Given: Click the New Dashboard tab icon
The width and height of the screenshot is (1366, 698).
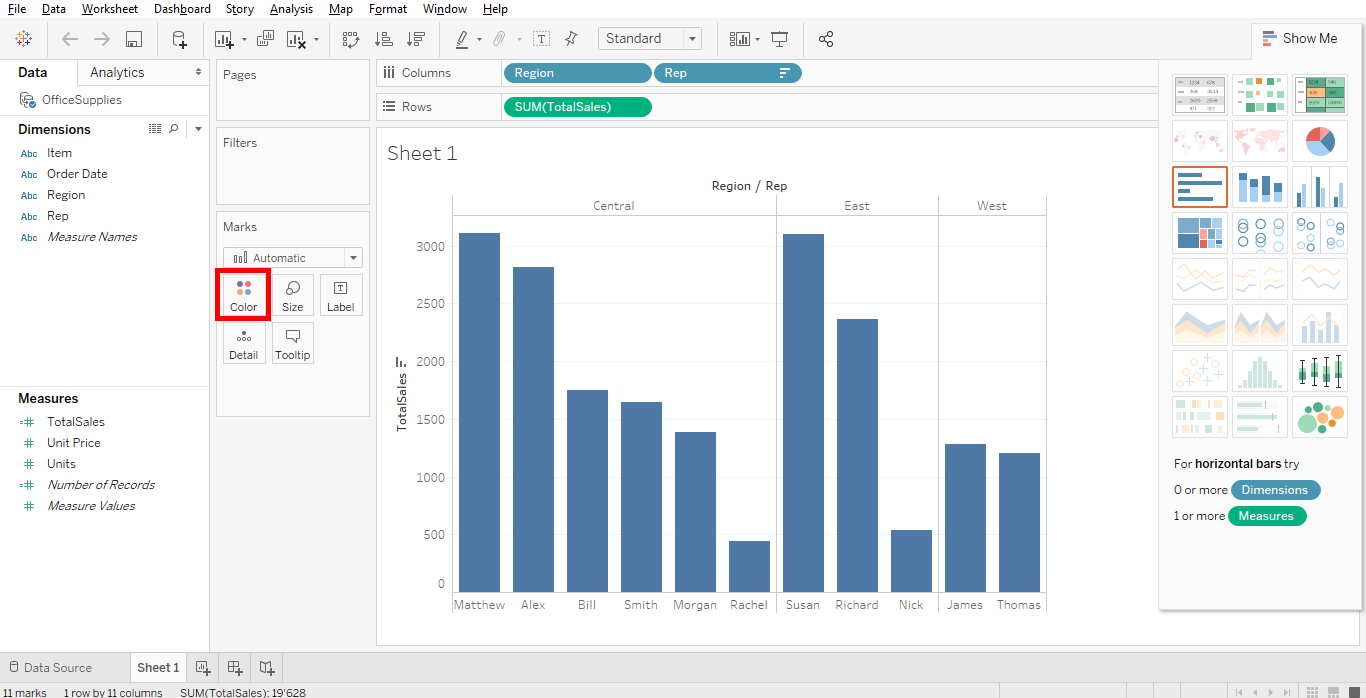Looking at the screenshot, I should click(235, 668).
